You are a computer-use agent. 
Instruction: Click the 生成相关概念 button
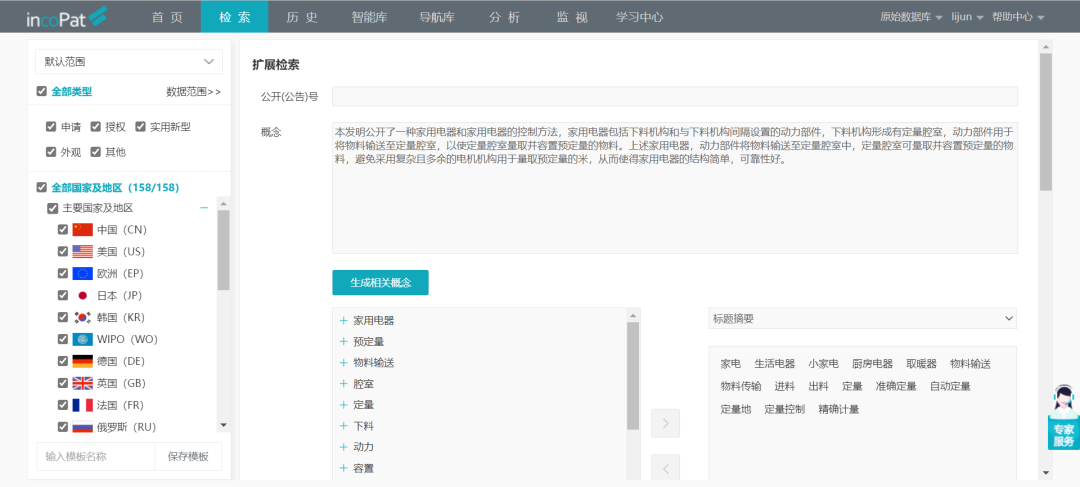380,283
